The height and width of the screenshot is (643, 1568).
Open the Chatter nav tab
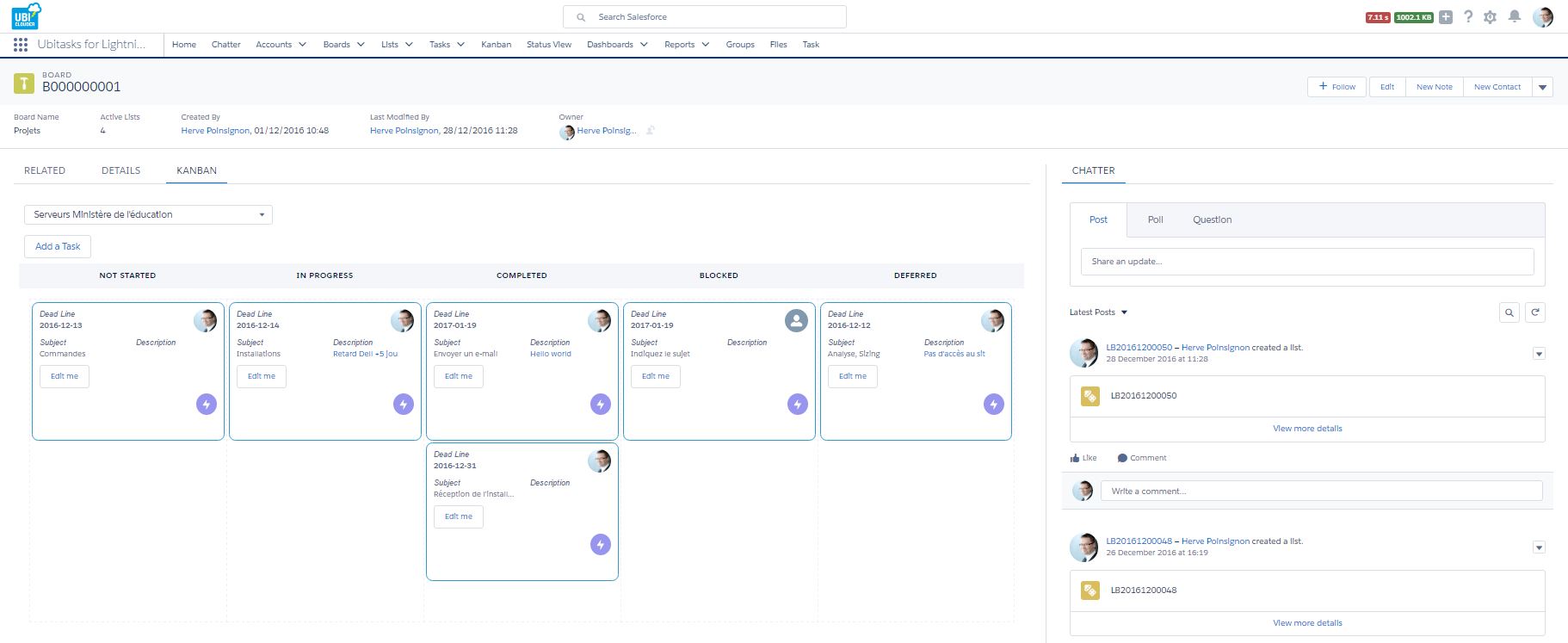[226, 45]
